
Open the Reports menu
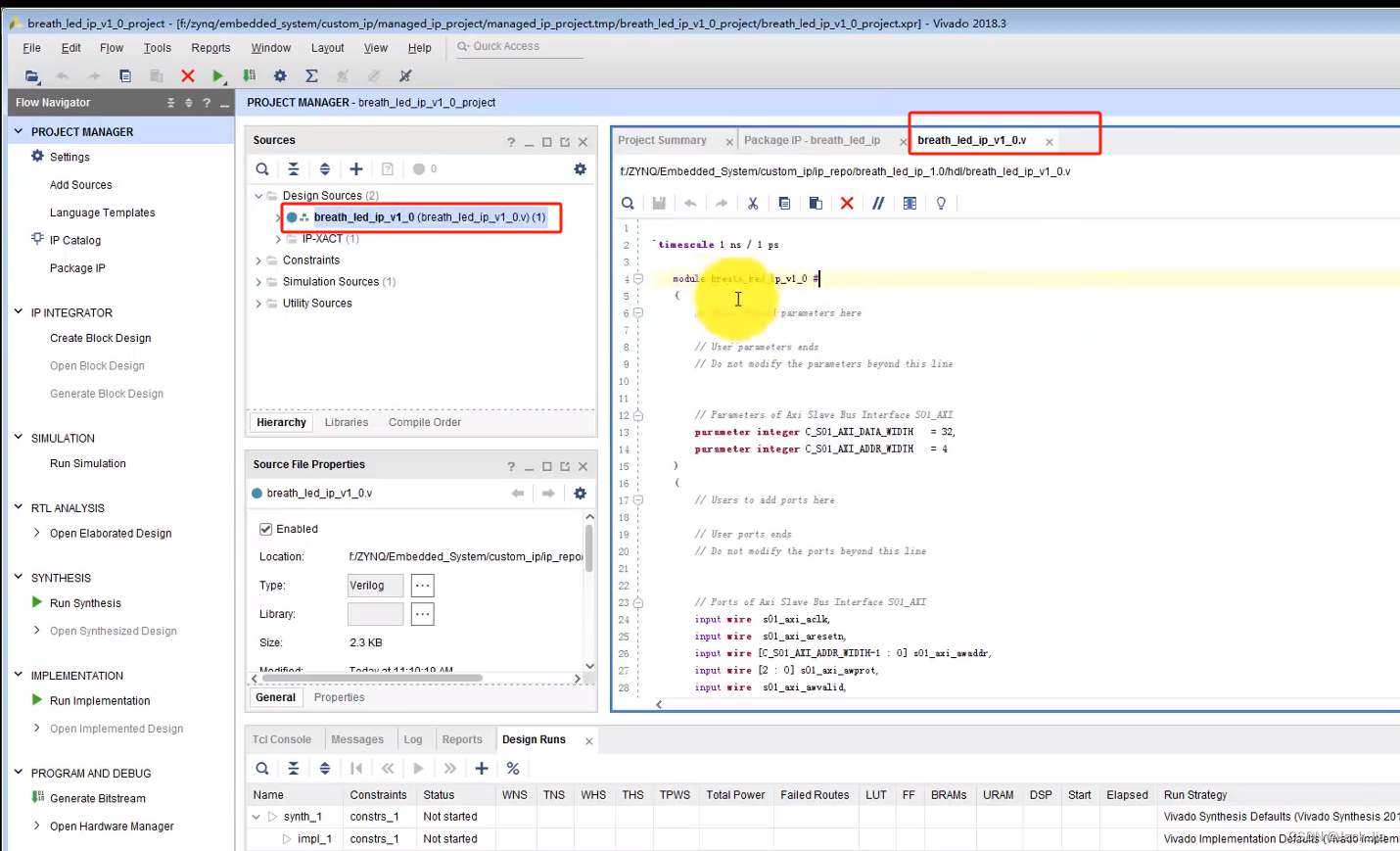click(x=210, y=48)
